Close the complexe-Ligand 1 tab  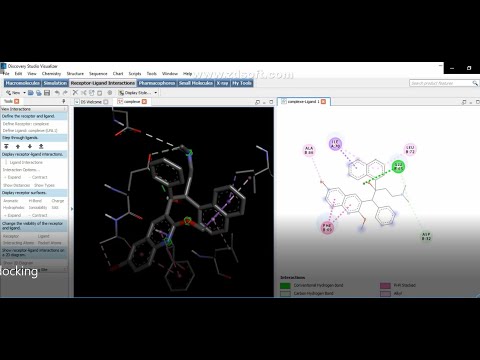tap(323, 101)
